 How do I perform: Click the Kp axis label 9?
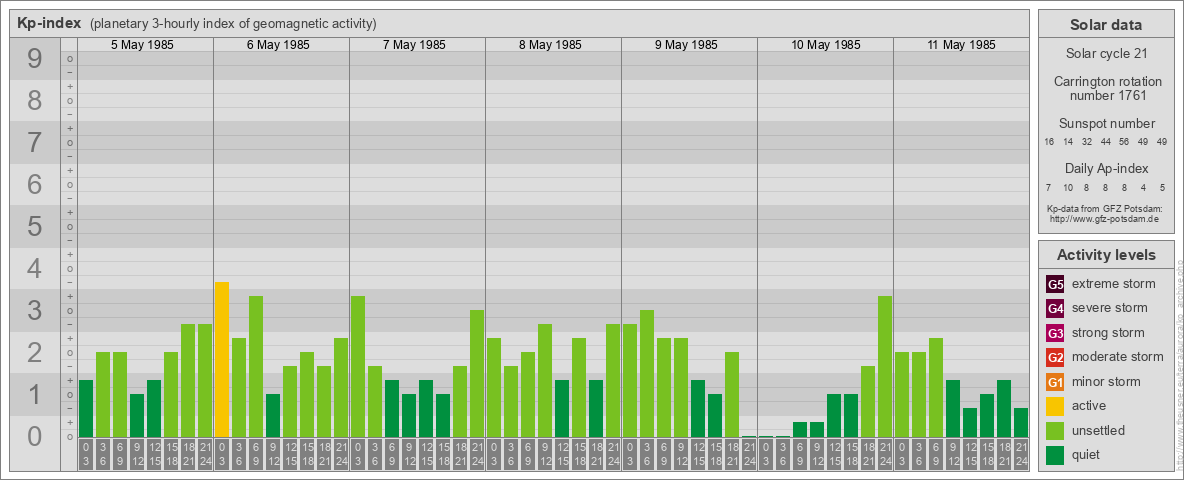34,59
